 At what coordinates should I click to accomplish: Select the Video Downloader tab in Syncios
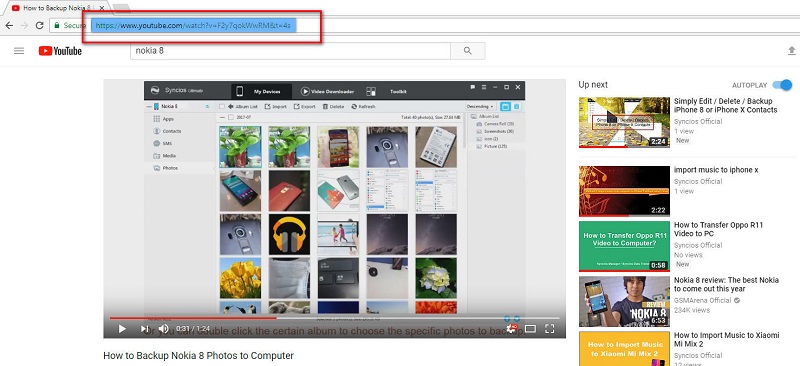(x=327, y=91)
